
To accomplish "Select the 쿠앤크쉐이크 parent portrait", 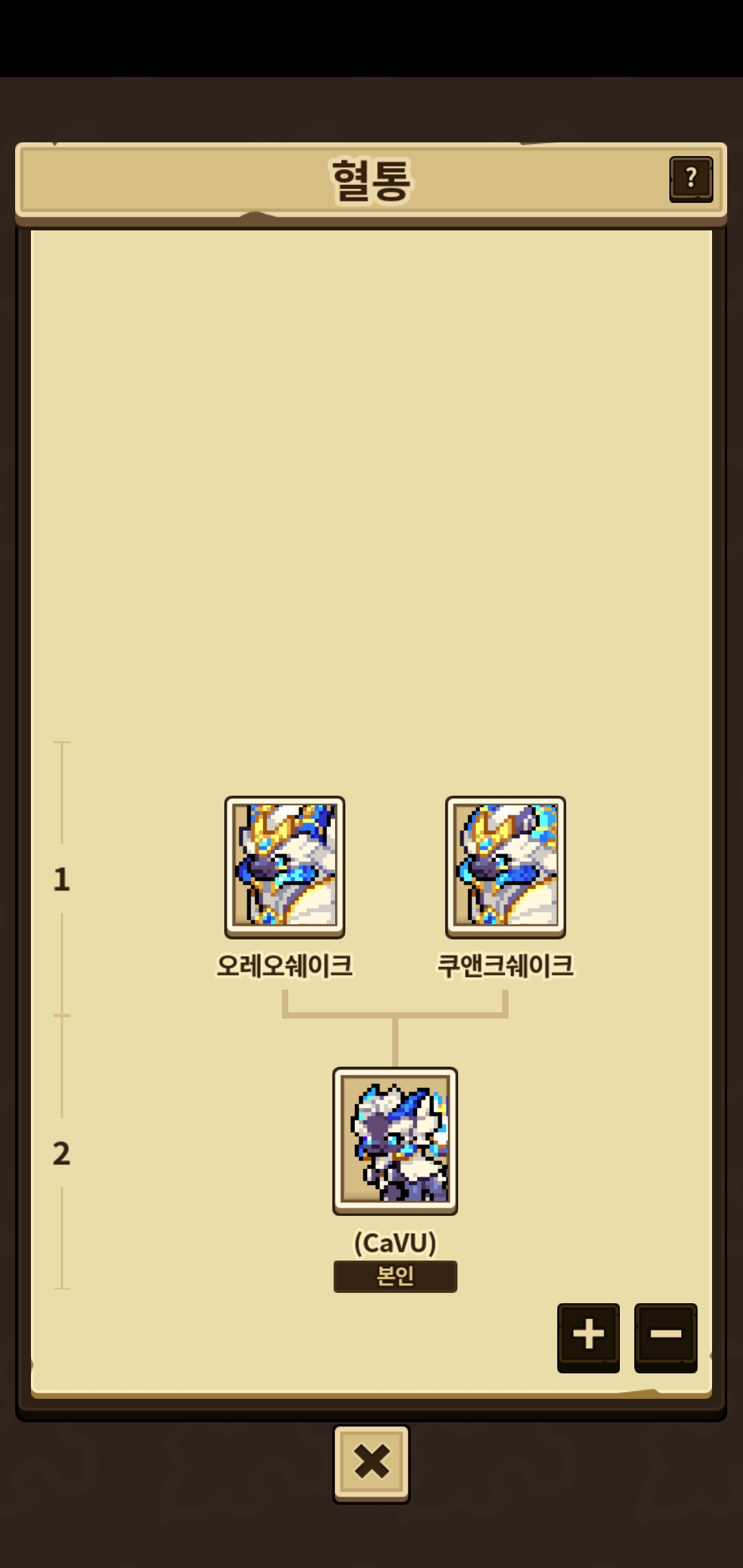I will pos(506,867).
